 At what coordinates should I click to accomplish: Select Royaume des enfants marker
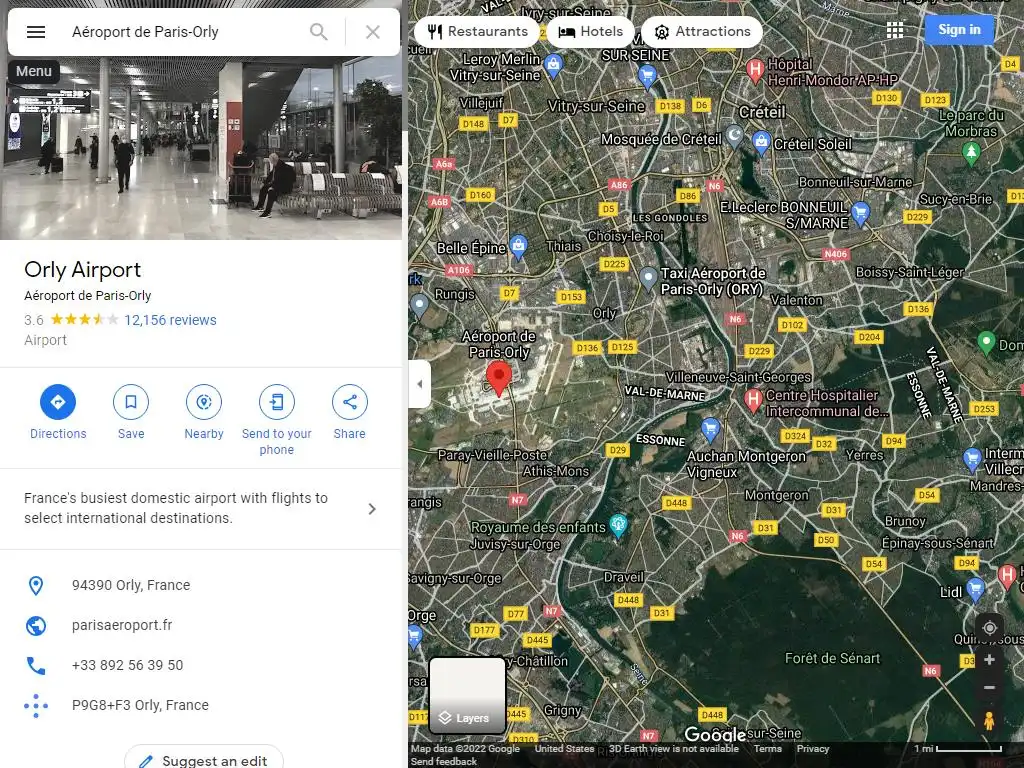click(x=618, y=524)
